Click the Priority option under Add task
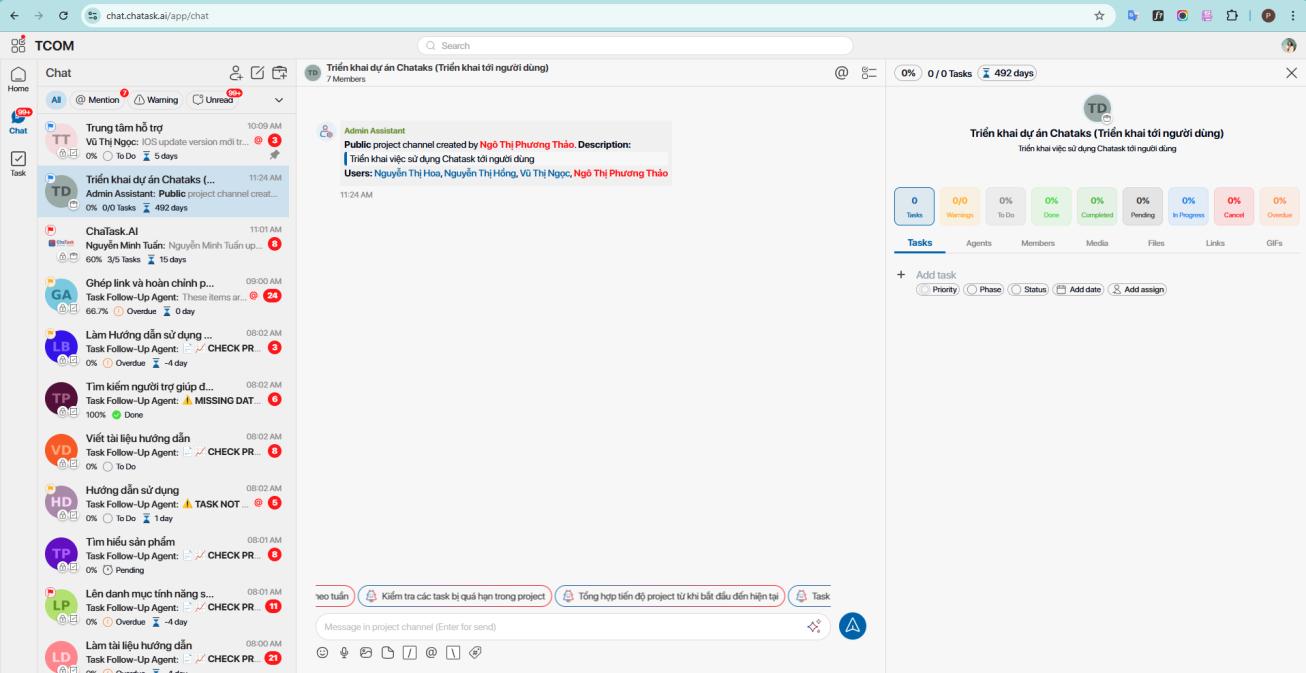This screenshot has width=1306, height=673. coord(938,289)
